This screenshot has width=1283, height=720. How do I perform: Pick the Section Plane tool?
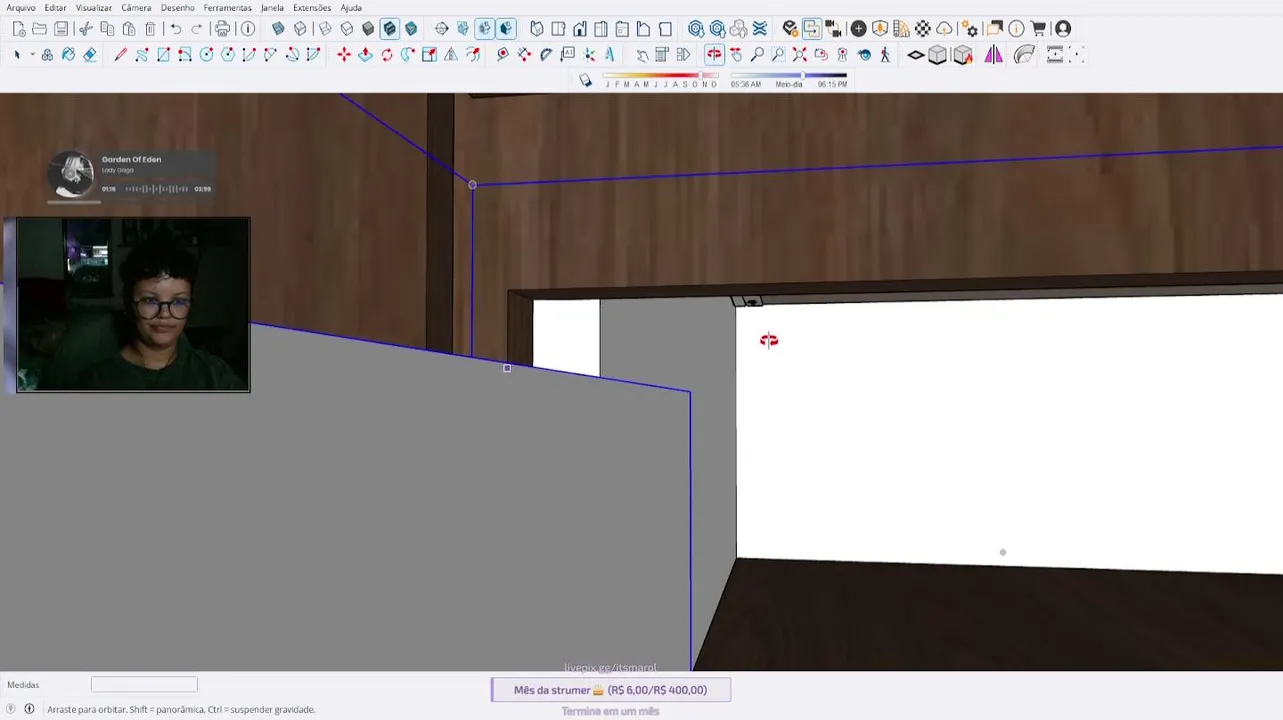(441, 29)
